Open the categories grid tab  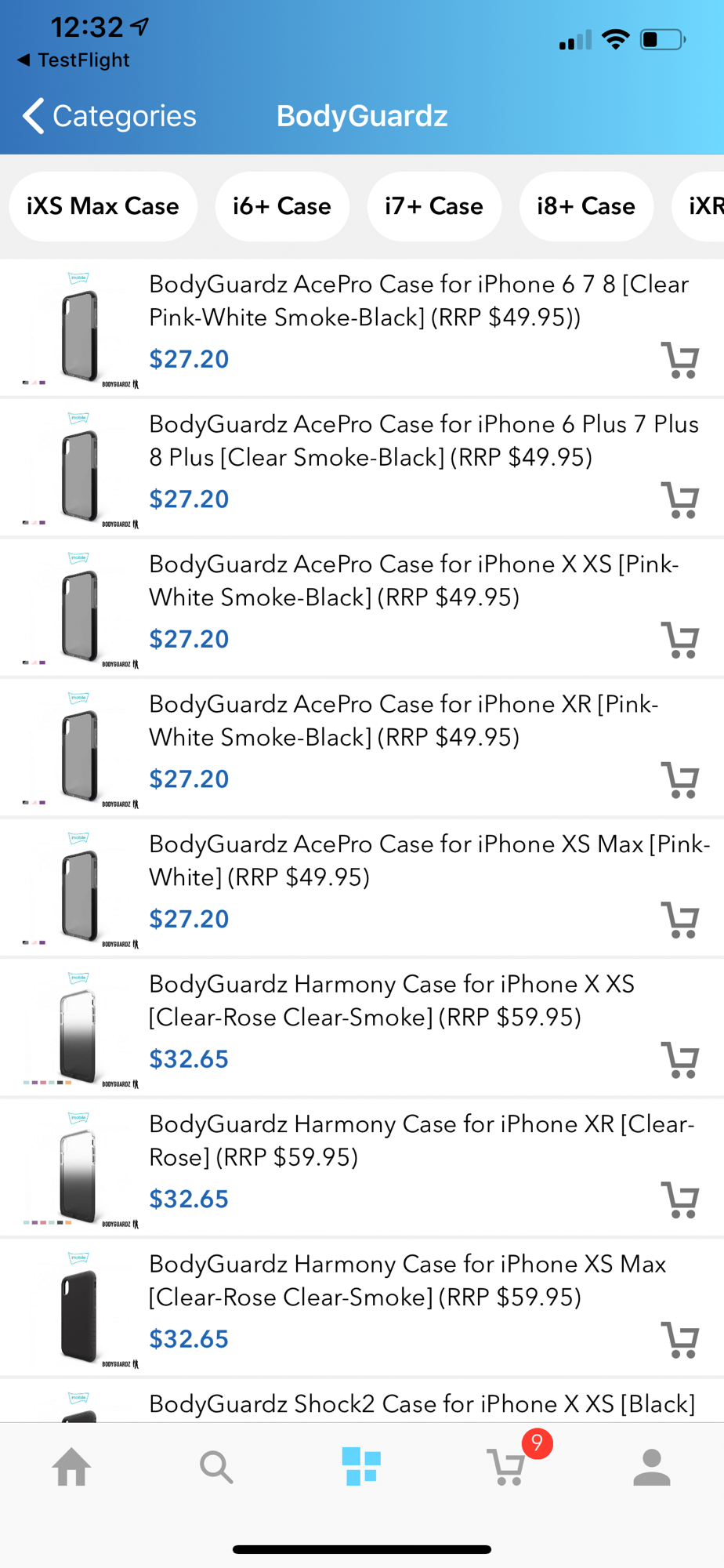tap(361, 1466)
